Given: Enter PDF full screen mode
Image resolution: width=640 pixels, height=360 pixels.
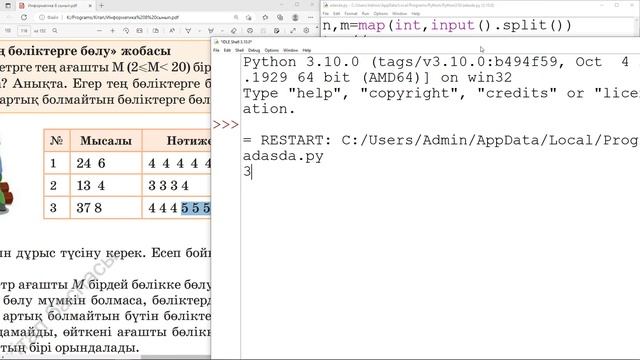Looking at the screenshot, I should [293, 31].
